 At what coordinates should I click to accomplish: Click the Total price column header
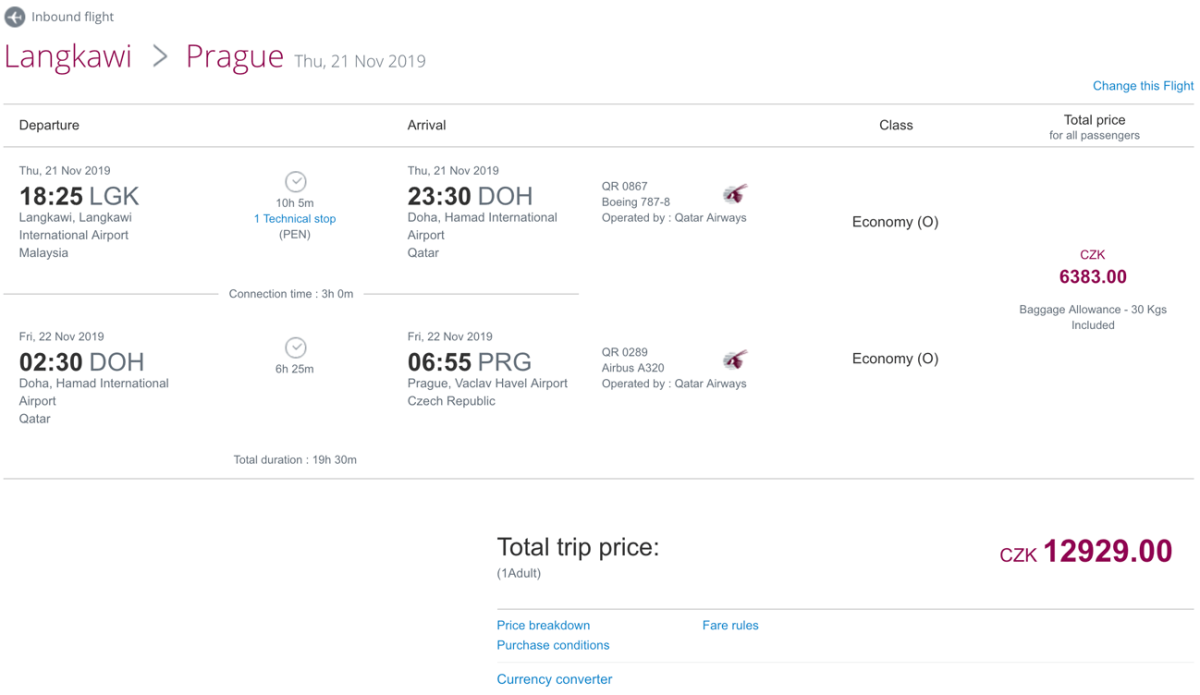click(x=1094, y=120)
